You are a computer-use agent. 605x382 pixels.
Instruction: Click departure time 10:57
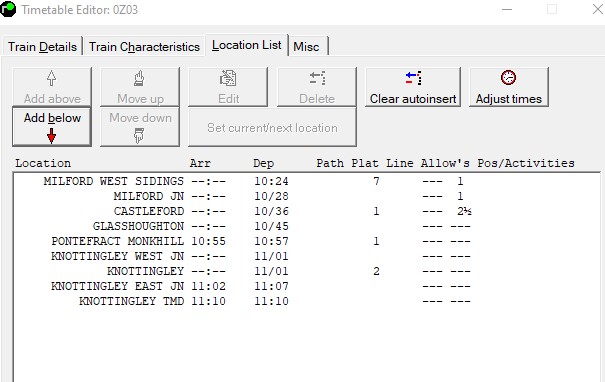click(x=271, y=241)
